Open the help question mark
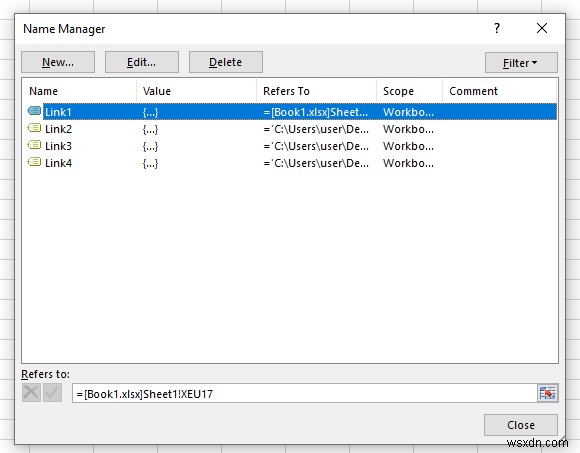 [x=497, y=28]
